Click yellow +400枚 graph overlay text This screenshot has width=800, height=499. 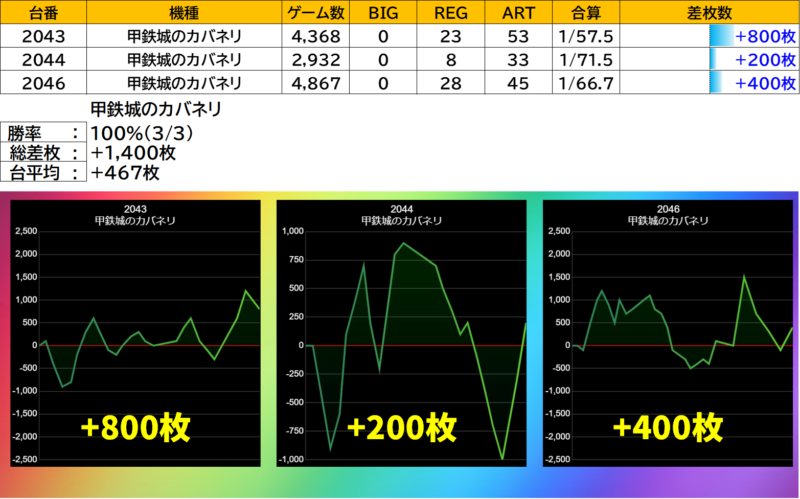(x=668, y=427)
